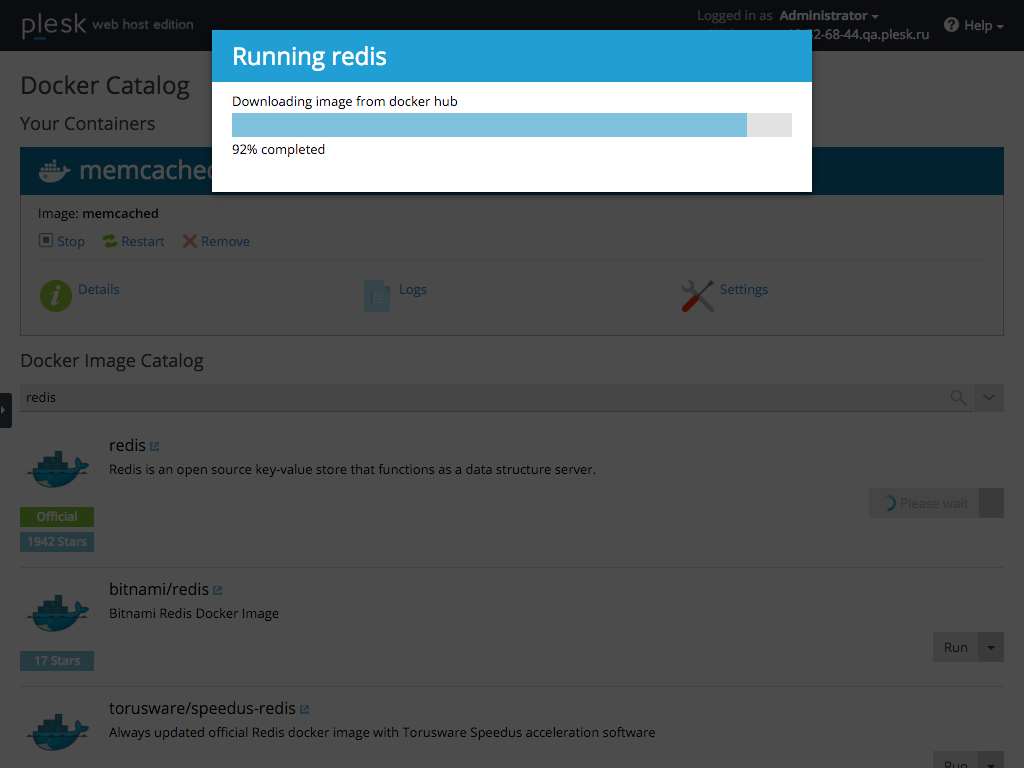The width and height of the screenshot is (1024, 768).
Task: Open the Run options dropdown for bitnami/redis
Action: [x=990, y=647]
